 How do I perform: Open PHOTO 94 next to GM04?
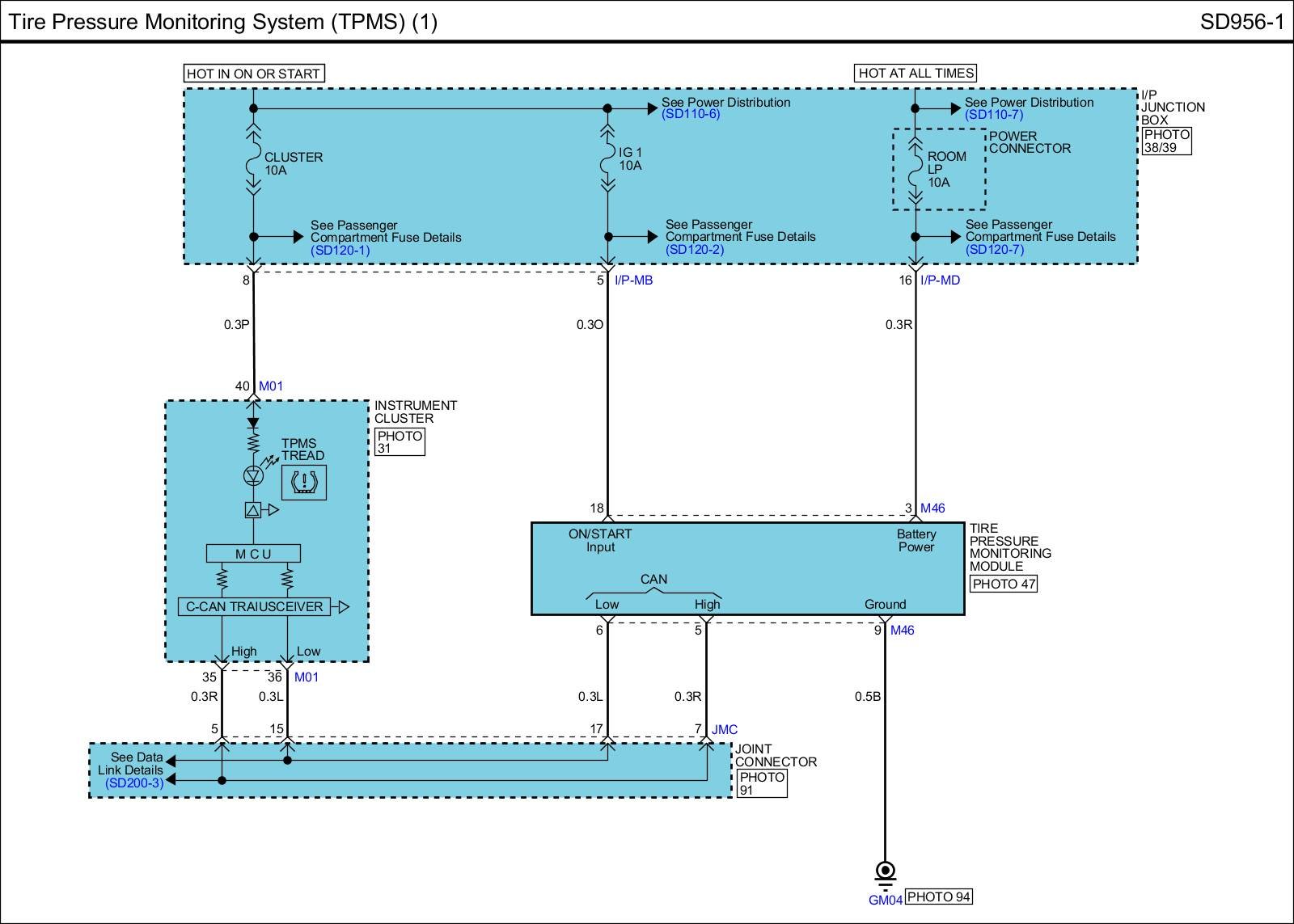pos(938,897)
